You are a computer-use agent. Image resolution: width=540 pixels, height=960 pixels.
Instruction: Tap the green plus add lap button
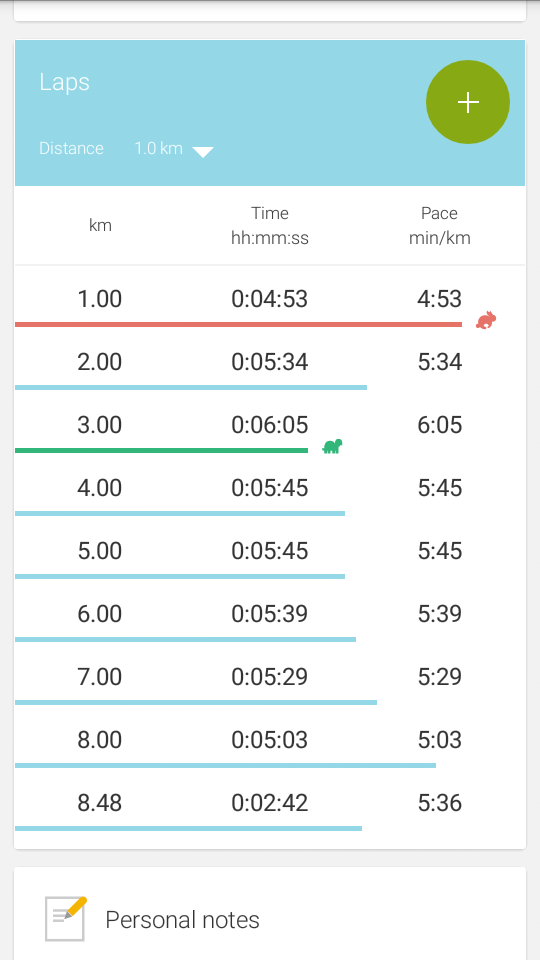point(468,102)
